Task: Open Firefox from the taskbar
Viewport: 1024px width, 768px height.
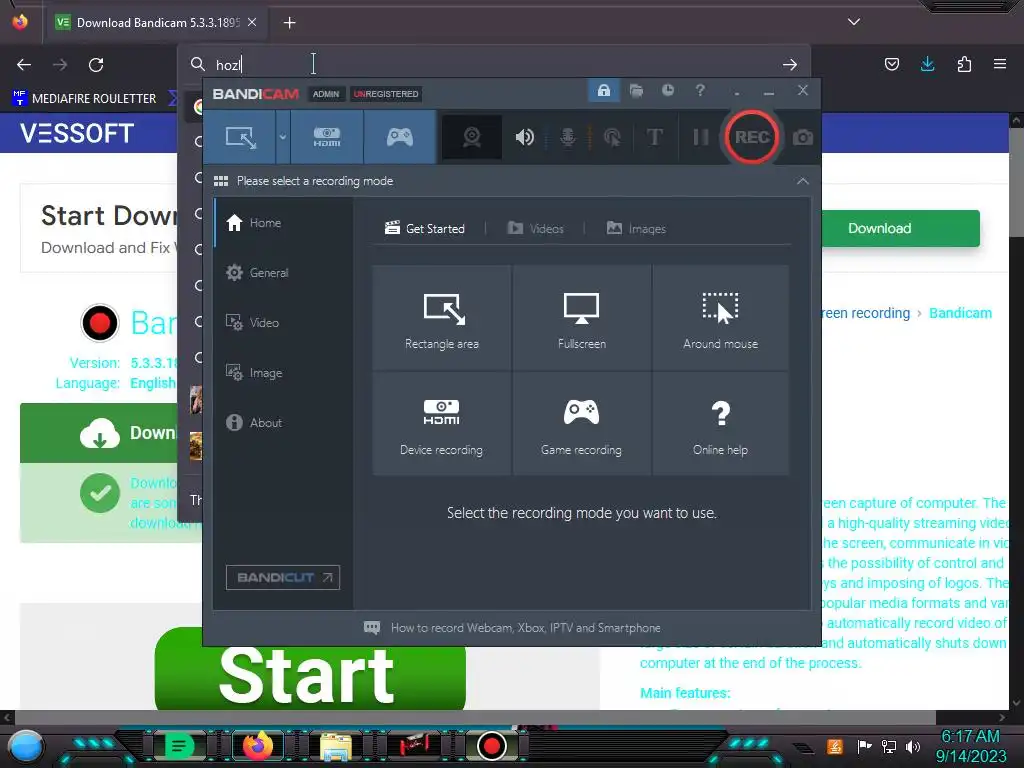Action: point(258,746)
